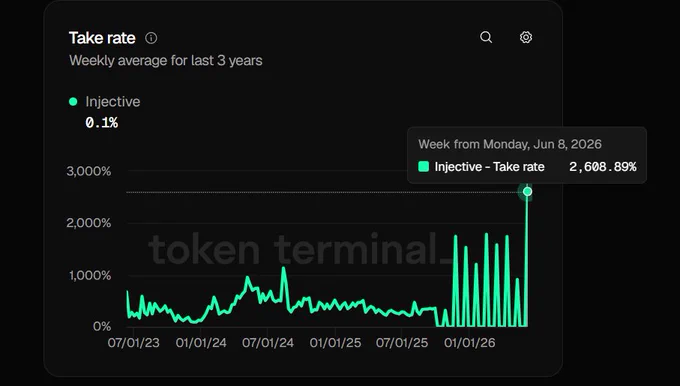Image resolution: width=680 pixels, height=386 pixels.
Task: Click the 07/01/23 x-axis label
Action: tap(134, 343)
